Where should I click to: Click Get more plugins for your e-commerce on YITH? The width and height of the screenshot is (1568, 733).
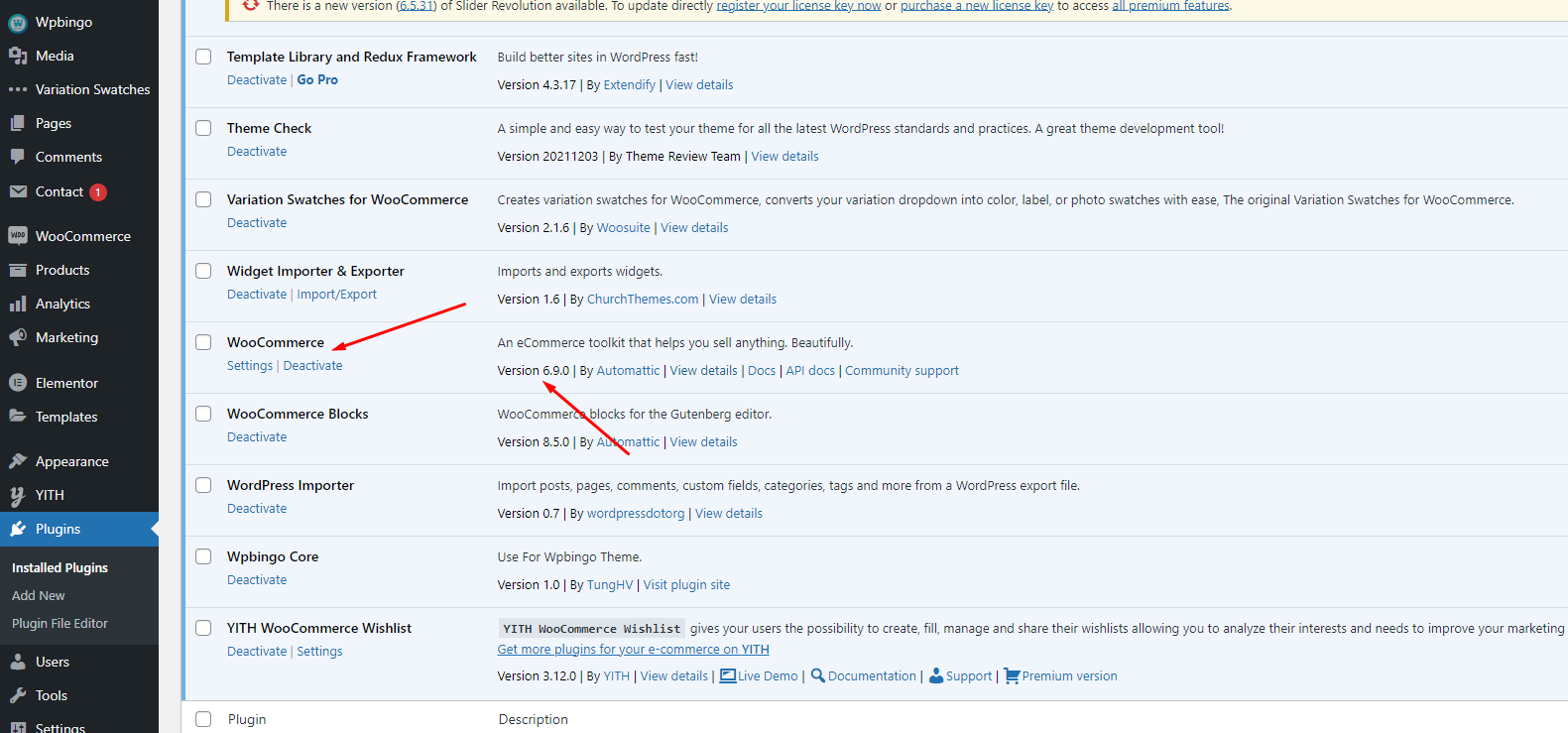(633, 649)
